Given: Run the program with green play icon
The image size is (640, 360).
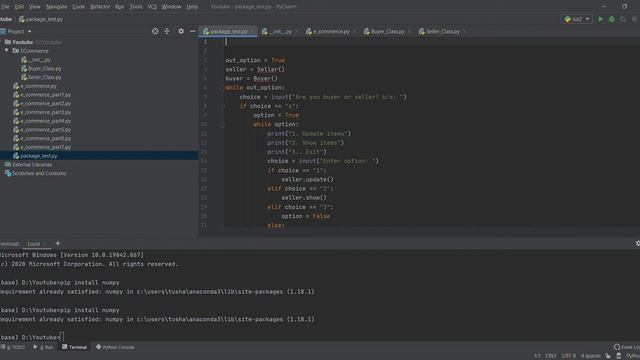Looking at the screenshot, I should (x=600, y=19).
